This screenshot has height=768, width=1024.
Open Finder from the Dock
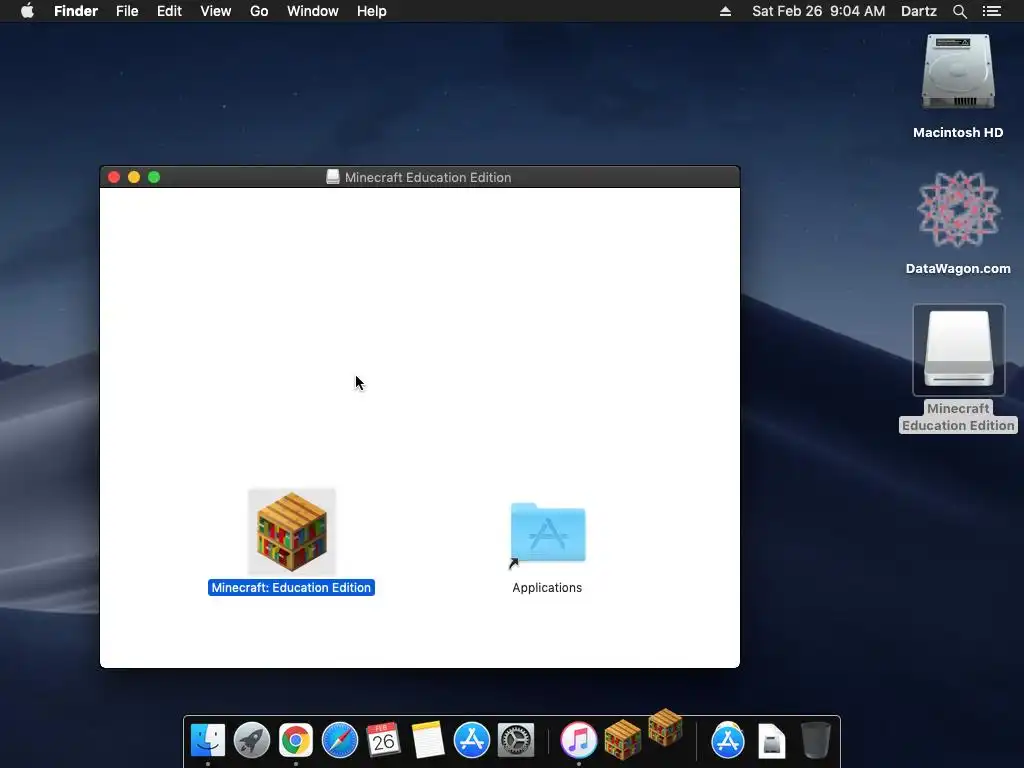[208, 741]
